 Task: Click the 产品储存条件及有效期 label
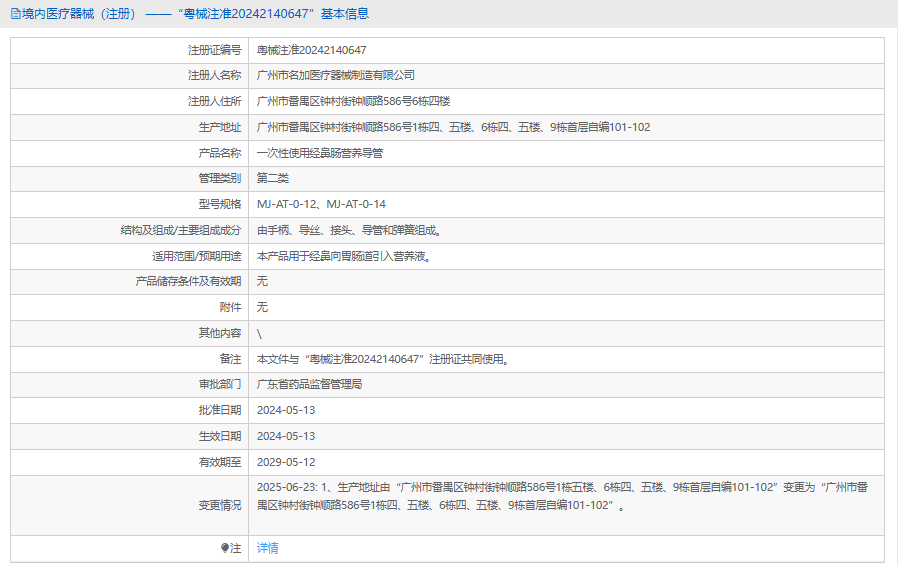188,281
